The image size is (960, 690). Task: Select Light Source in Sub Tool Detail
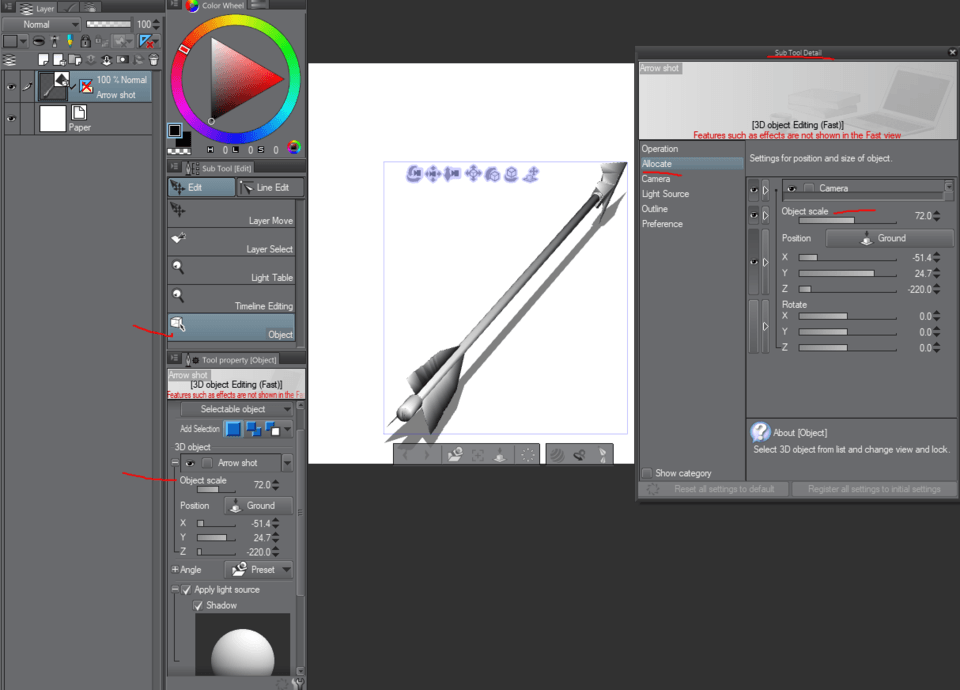click(x=665, y=194)
